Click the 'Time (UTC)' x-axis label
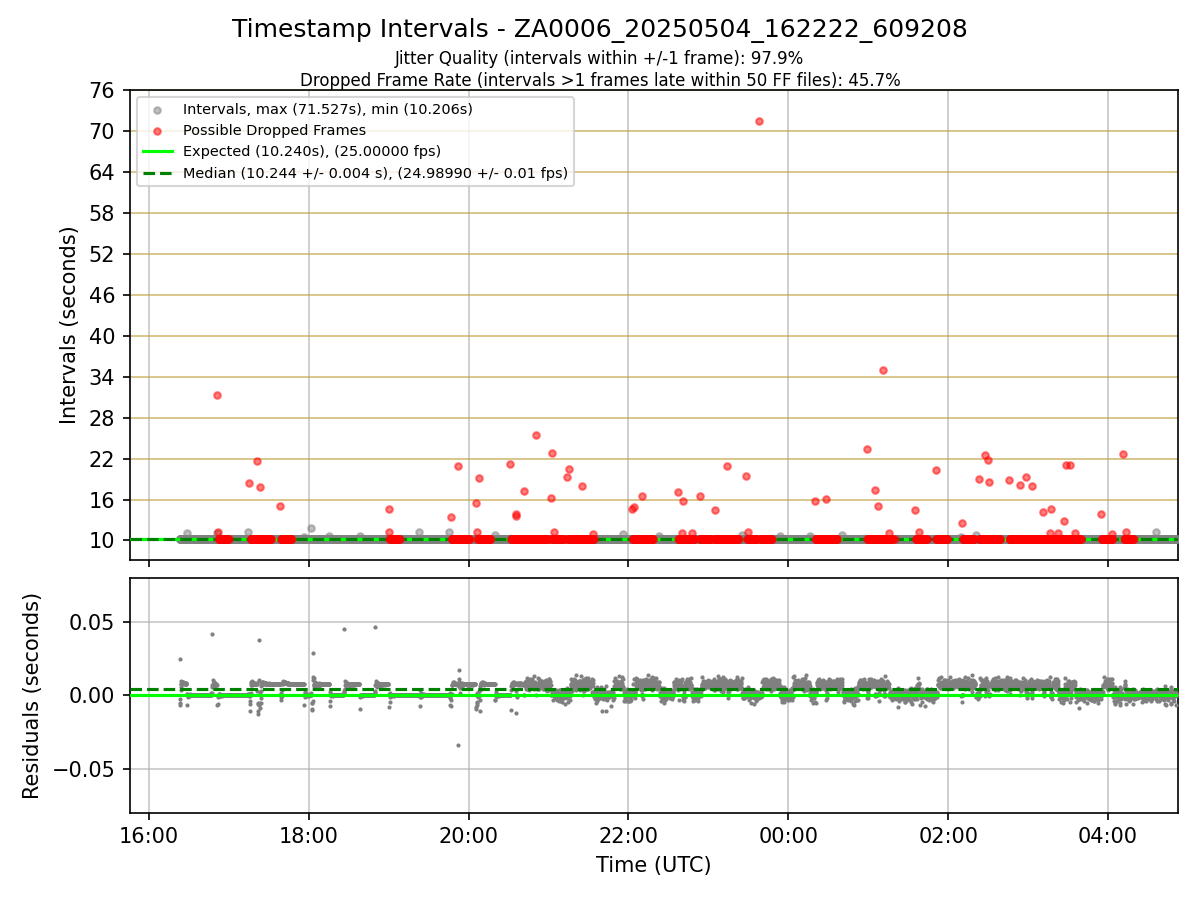Screen dimensions: 1200x900 (653, 865)
